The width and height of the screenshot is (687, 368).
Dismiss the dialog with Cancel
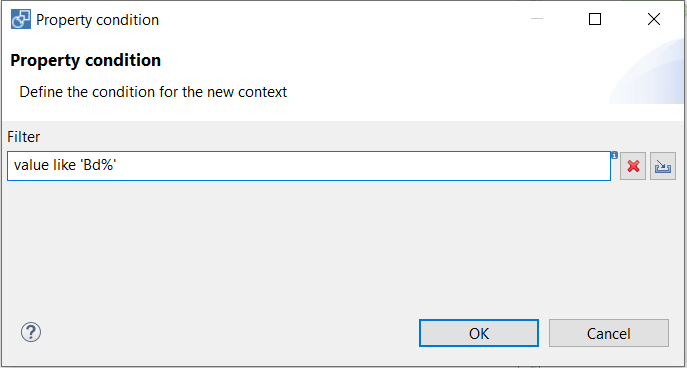click(609, 333)
